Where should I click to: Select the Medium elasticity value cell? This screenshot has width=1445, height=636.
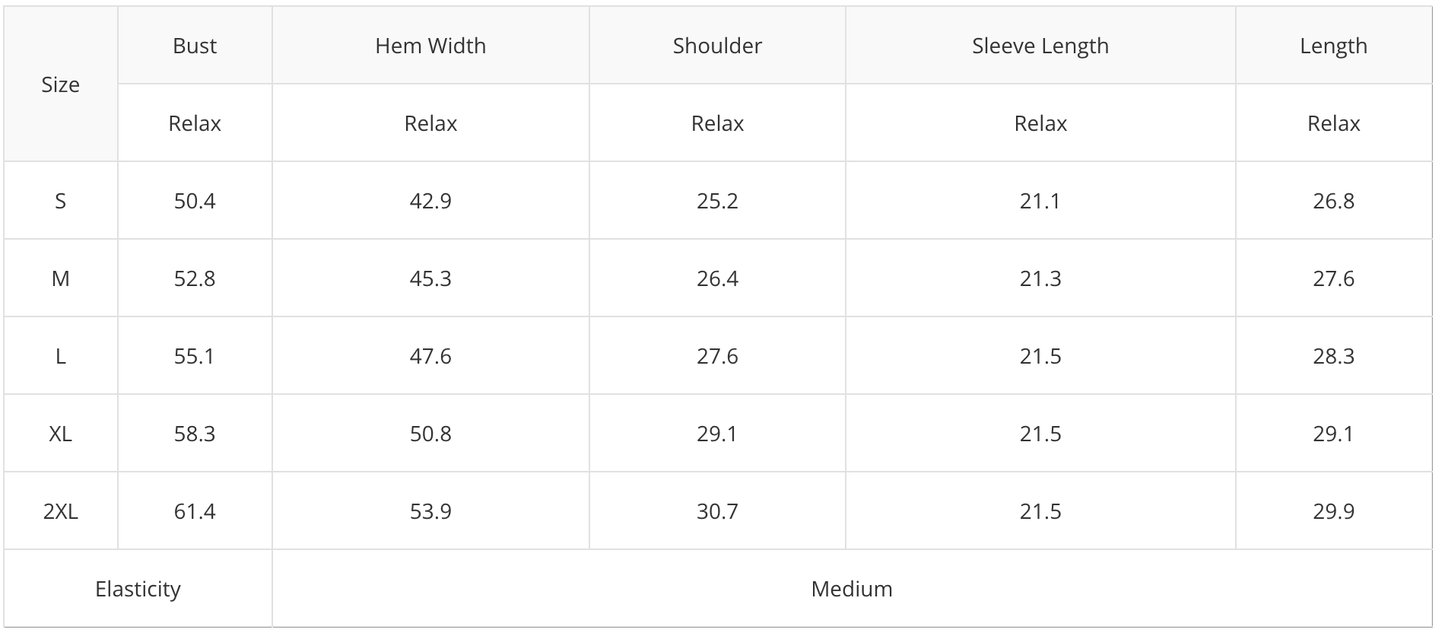[x=851, y=589]
